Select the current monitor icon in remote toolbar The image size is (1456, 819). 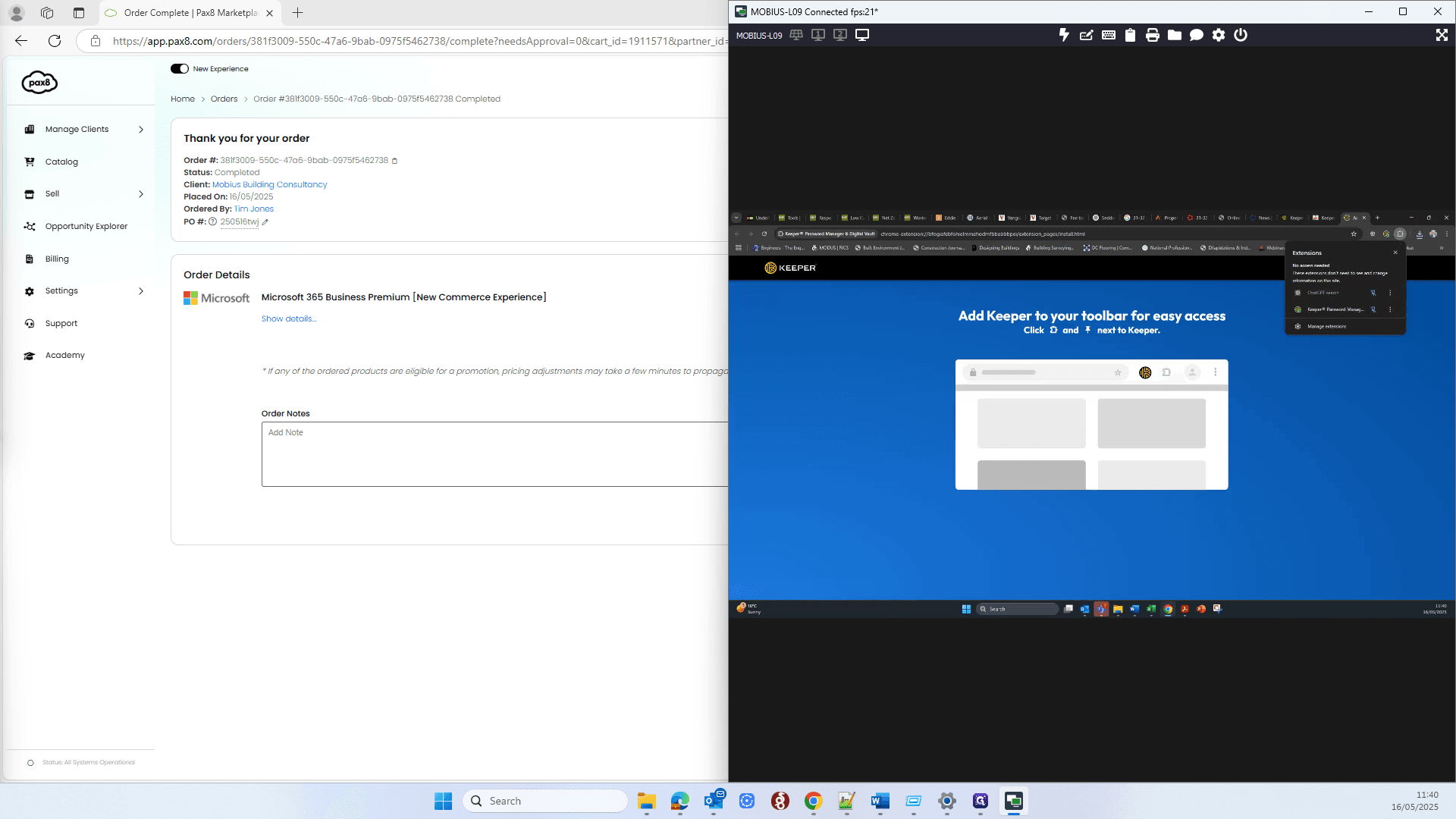tap(862, 35)
